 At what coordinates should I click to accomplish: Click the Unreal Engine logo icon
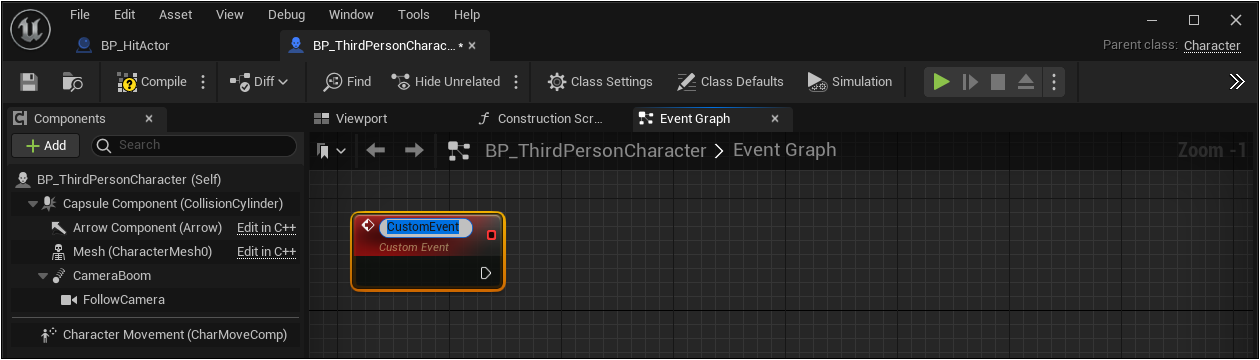(31, 29)
